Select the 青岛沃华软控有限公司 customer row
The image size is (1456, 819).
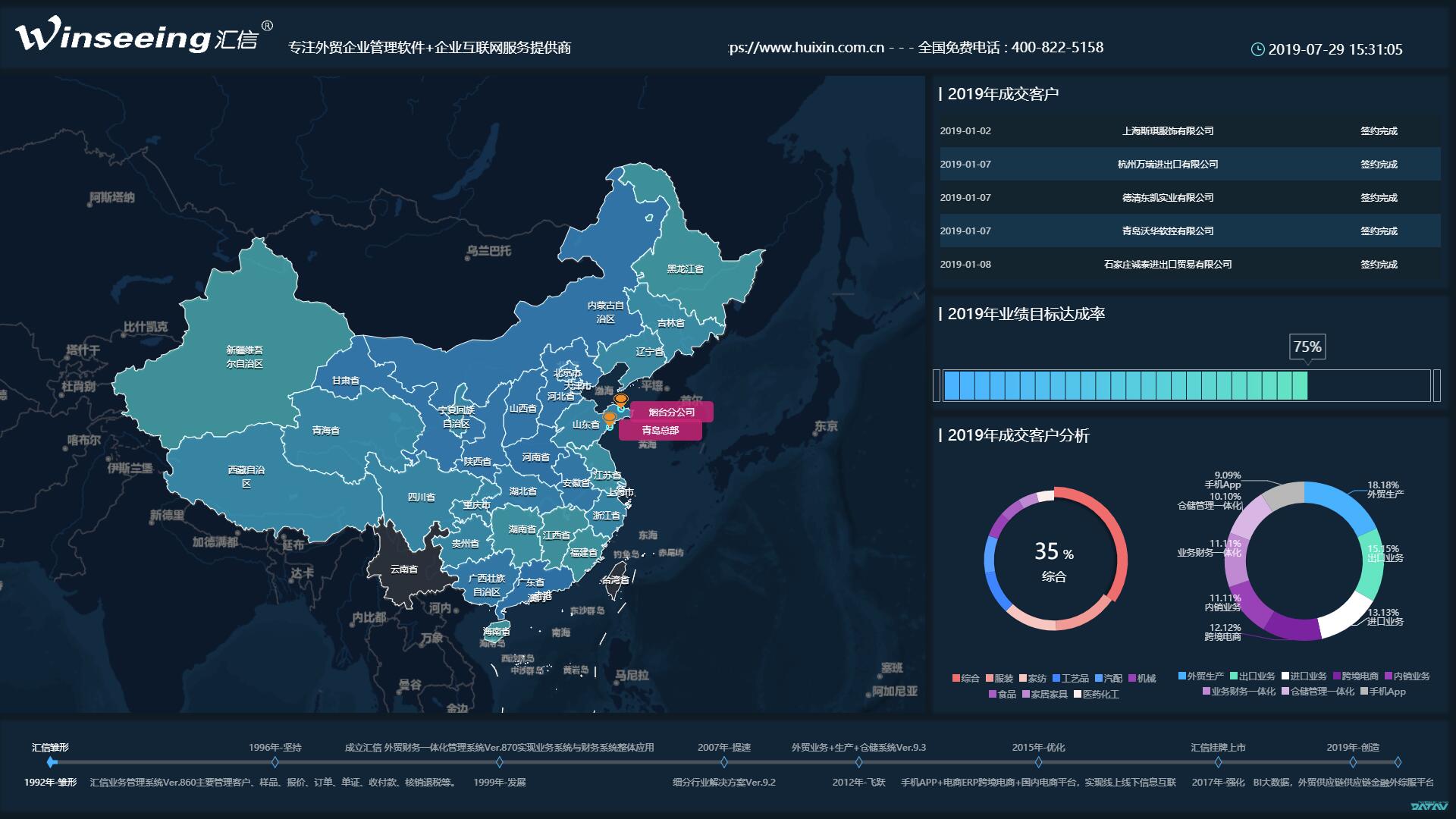[x=1168, y=231]
